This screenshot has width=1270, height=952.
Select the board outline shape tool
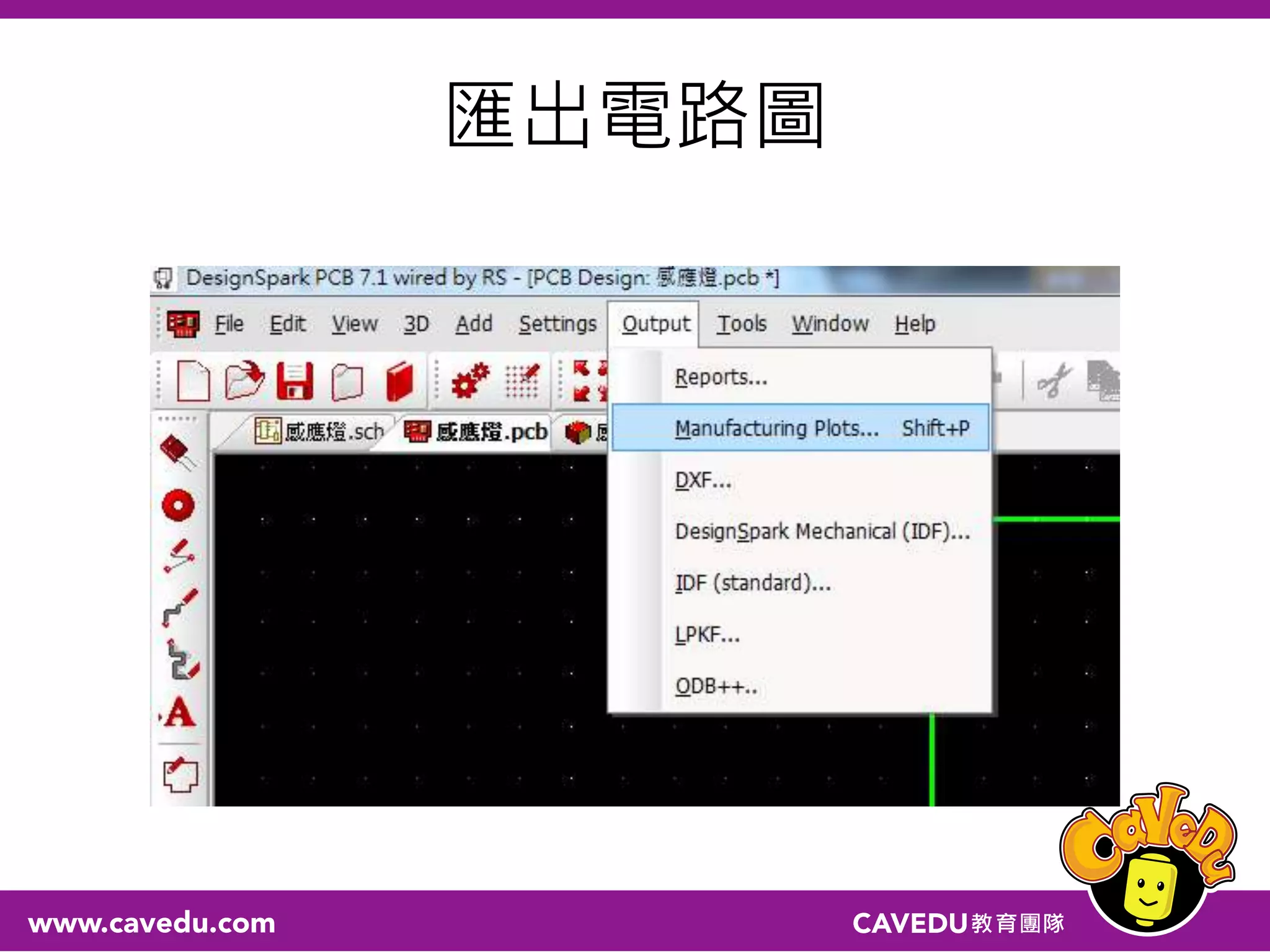point(180,775)
